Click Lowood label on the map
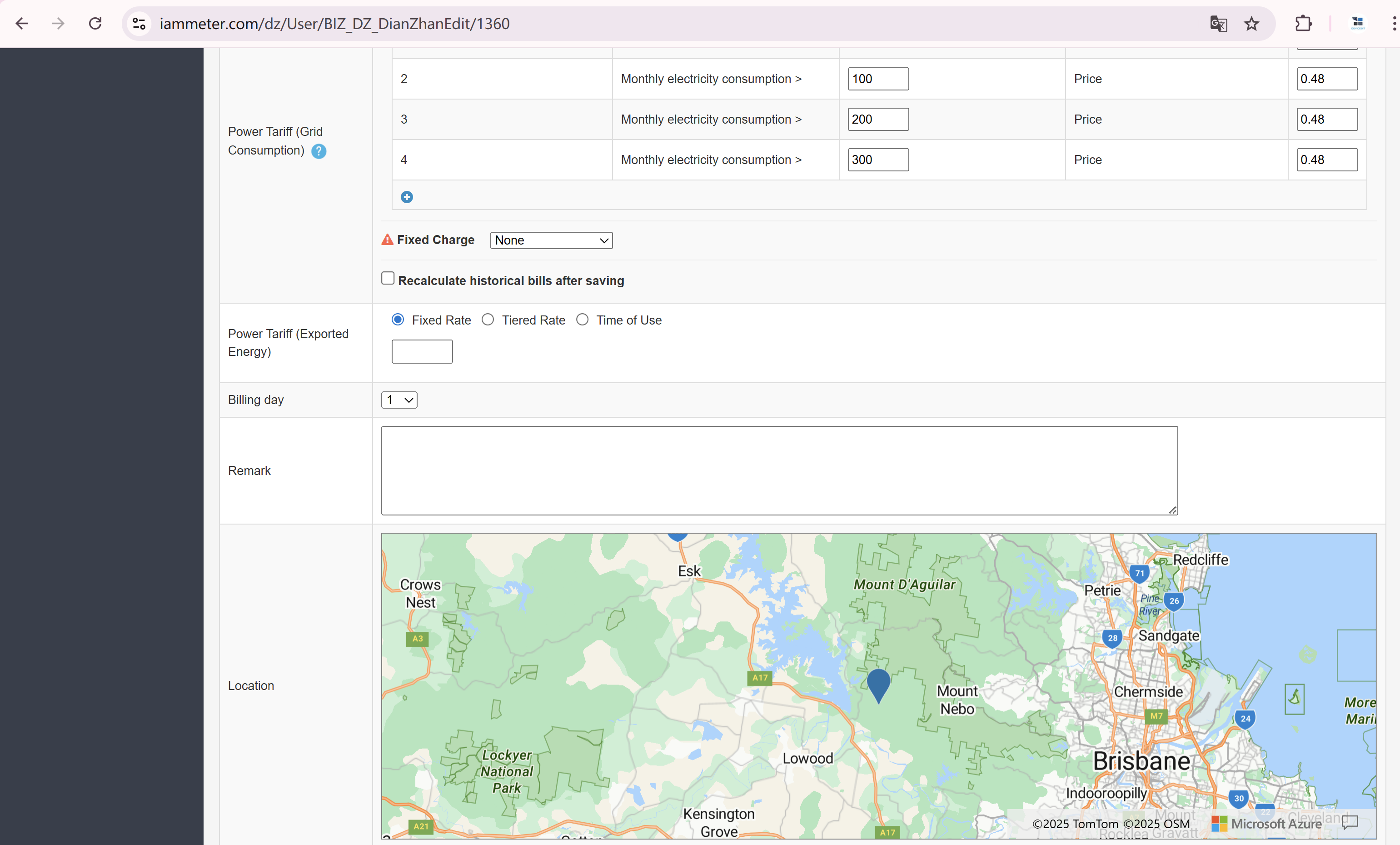This screenshot has height=845, width=1400. click(x=807, y=759)
